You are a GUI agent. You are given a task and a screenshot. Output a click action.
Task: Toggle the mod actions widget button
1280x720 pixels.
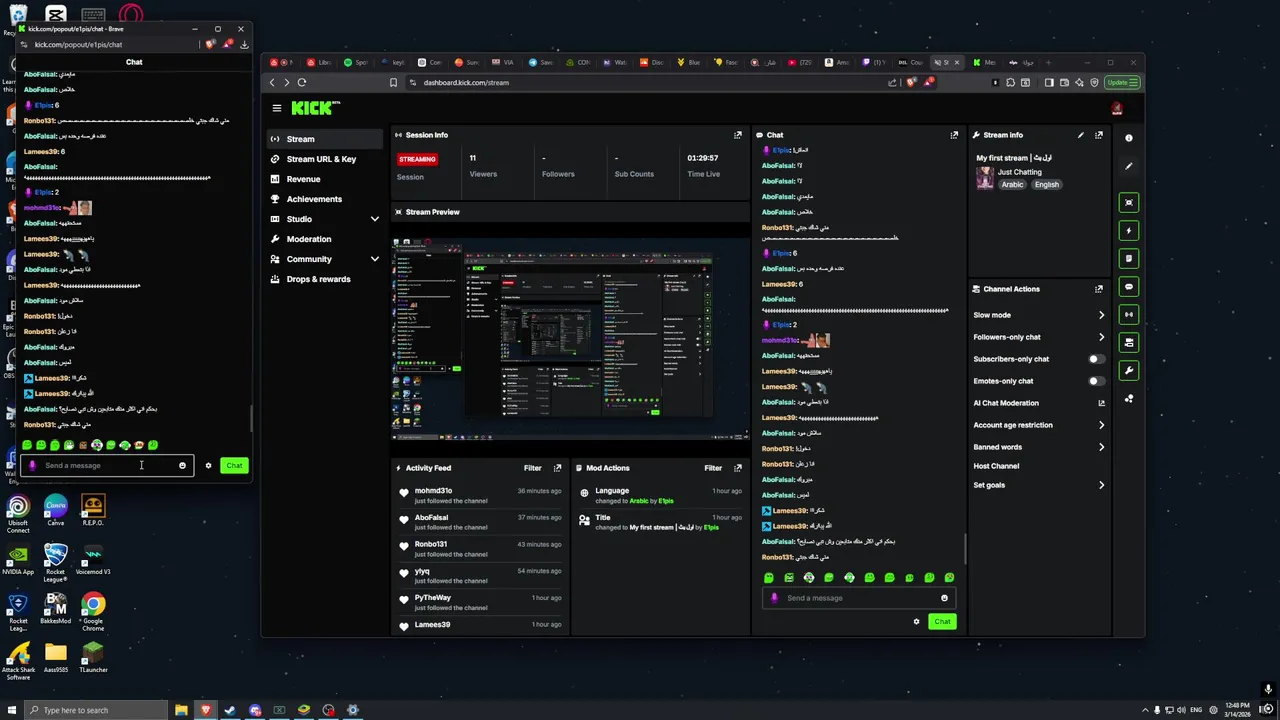(1129, 342)
